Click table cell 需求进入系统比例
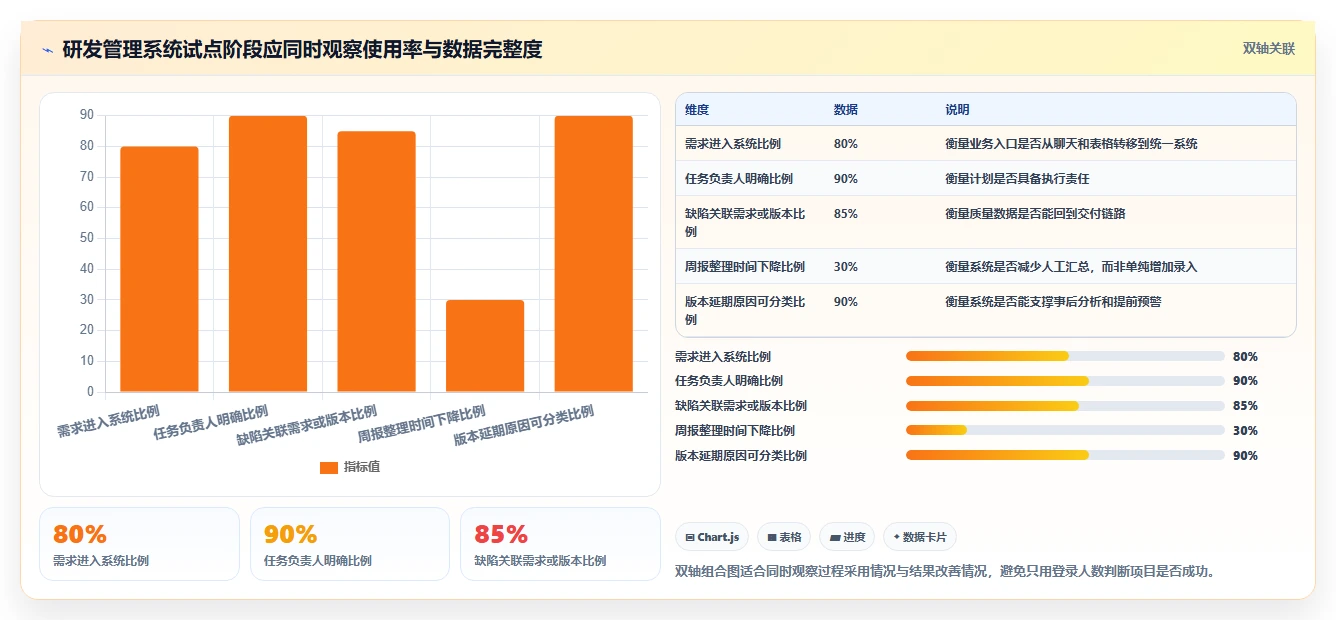1336x620 pixels. tap(733, 144)
